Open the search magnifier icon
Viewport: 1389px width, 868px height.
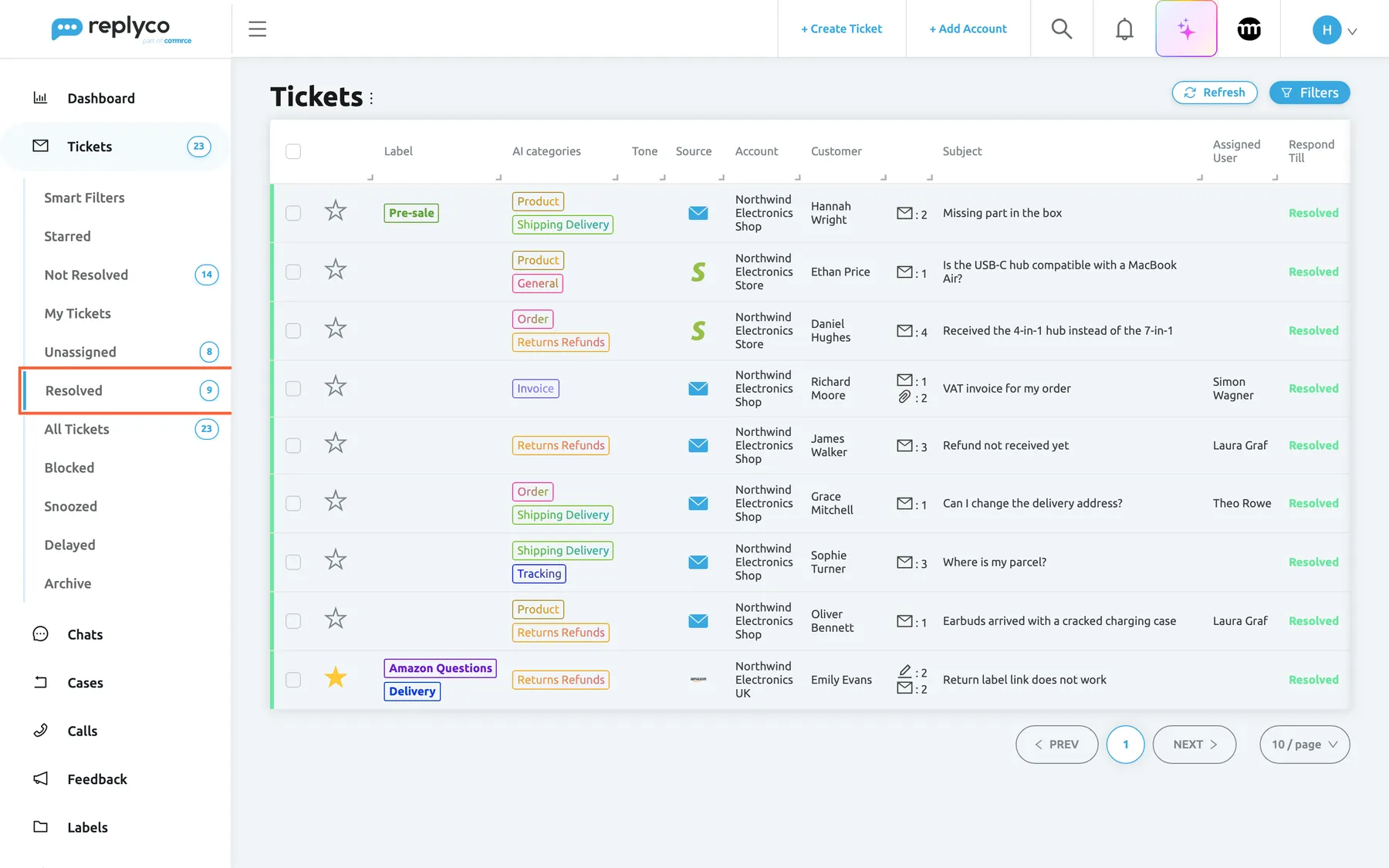pos(1062,29)
